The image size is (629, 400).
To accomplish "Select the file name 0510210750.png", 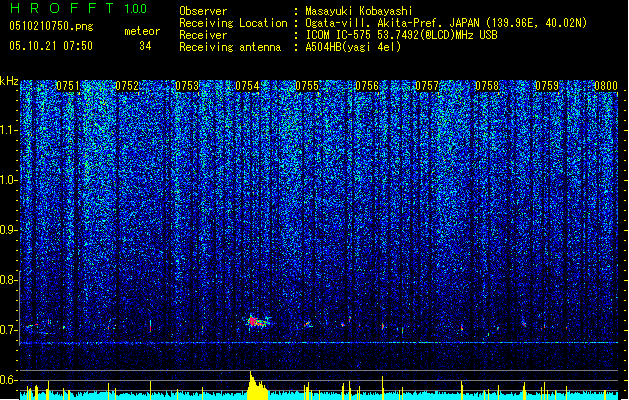I will point(51,27).
